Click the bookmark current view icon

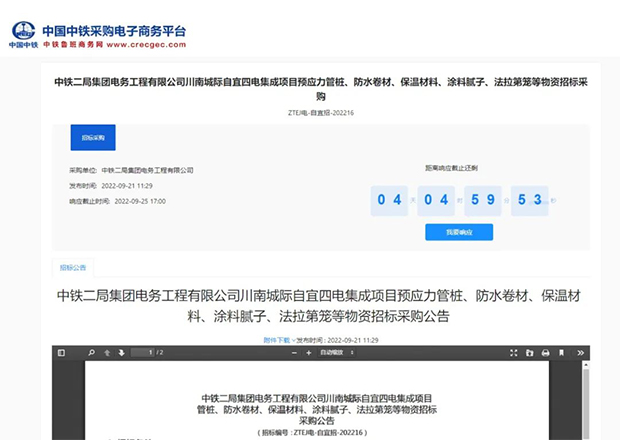click(x=561, y=353)
